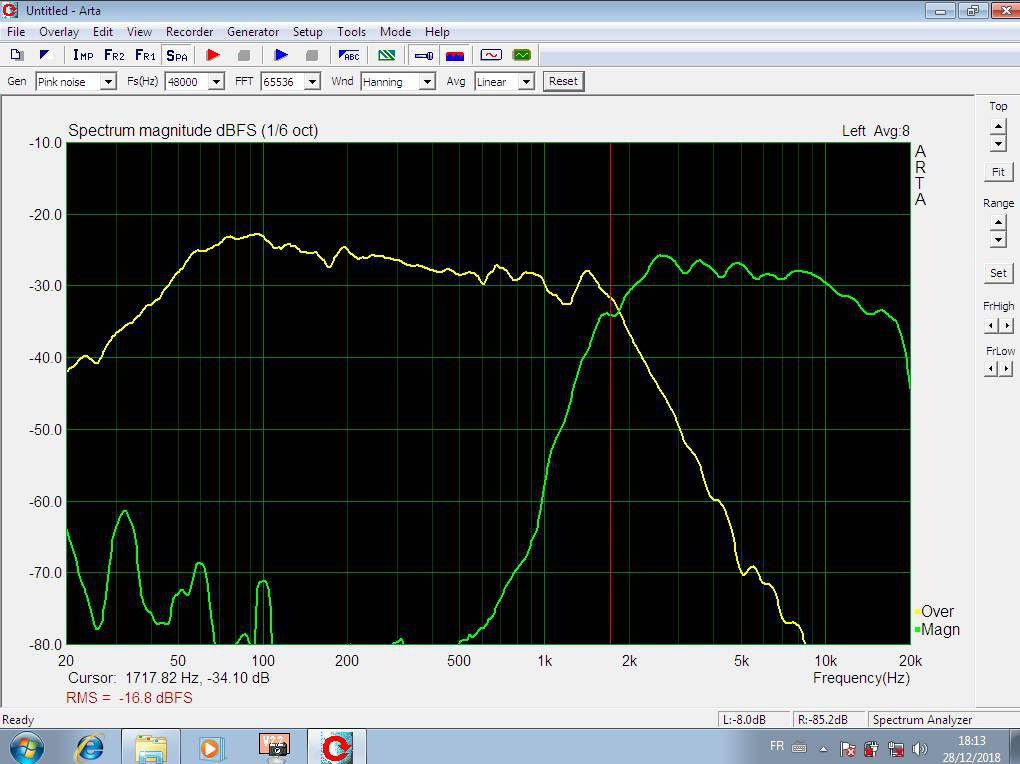This screenshot has height=764, width=1020.
Task: Toggle the SPA spectrum analyzer mode
Action: coord(177,55)
